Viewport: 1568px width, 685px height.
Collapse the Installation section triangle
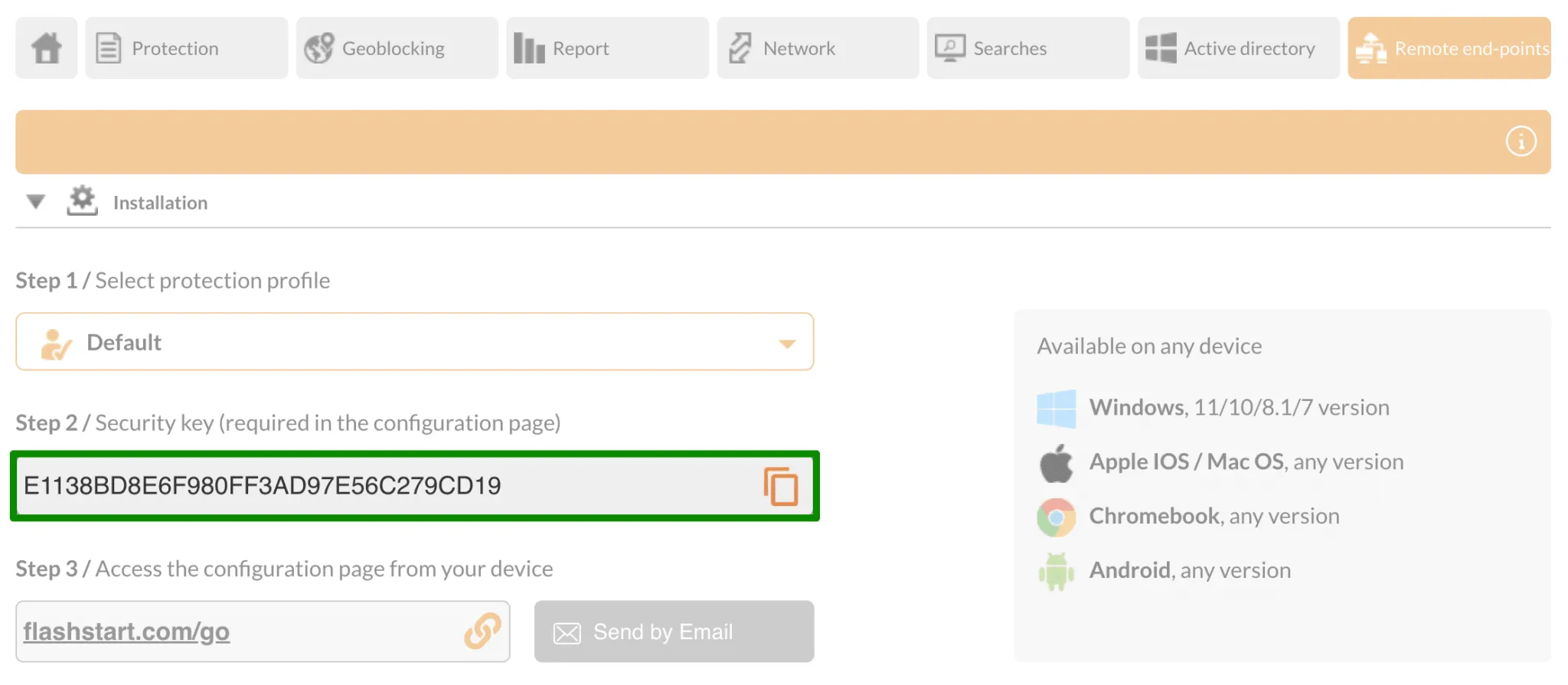pos(35,202)
